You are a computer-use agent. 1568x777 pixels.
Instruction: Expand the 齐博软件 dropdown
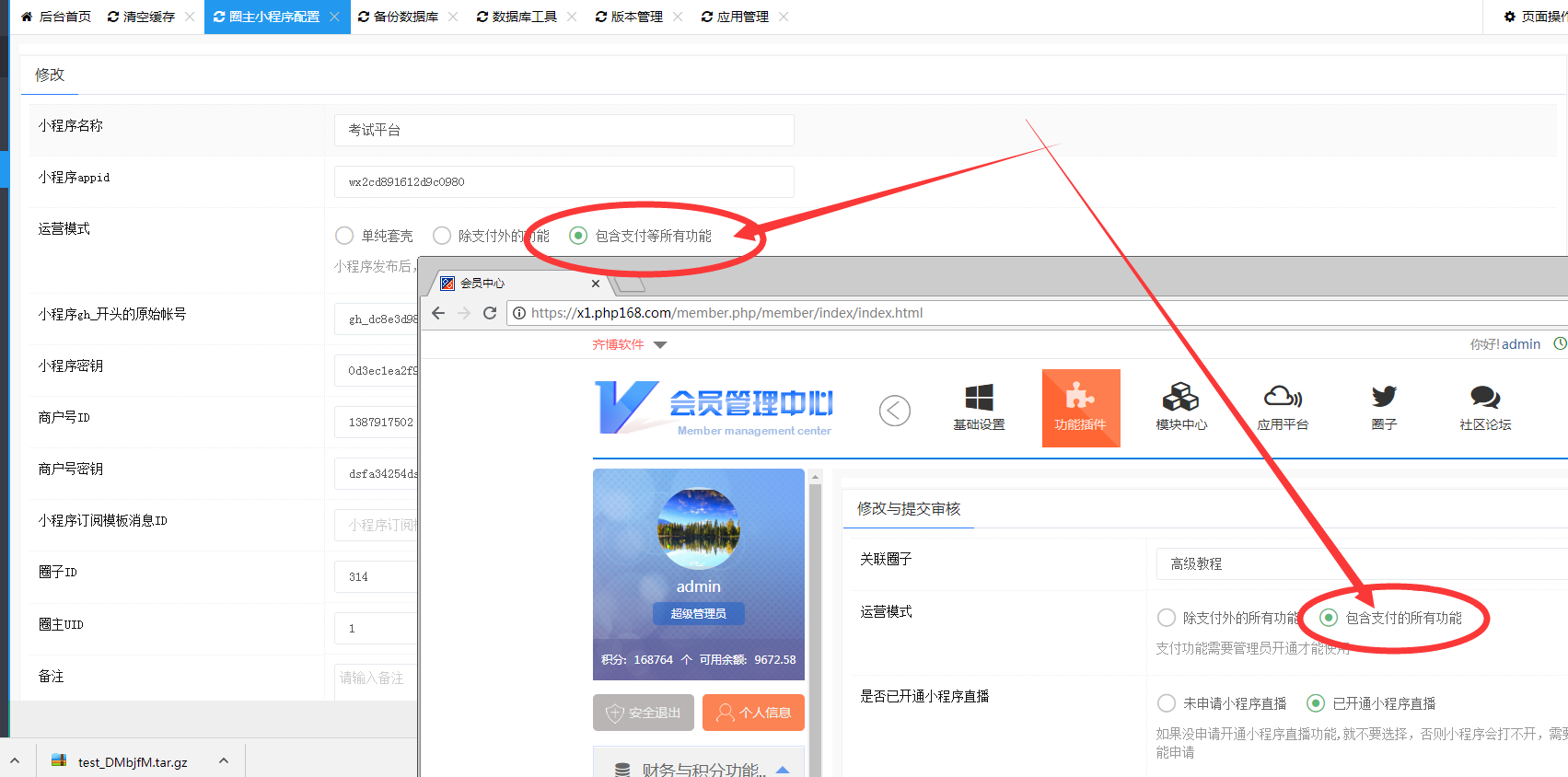point(659,345)
